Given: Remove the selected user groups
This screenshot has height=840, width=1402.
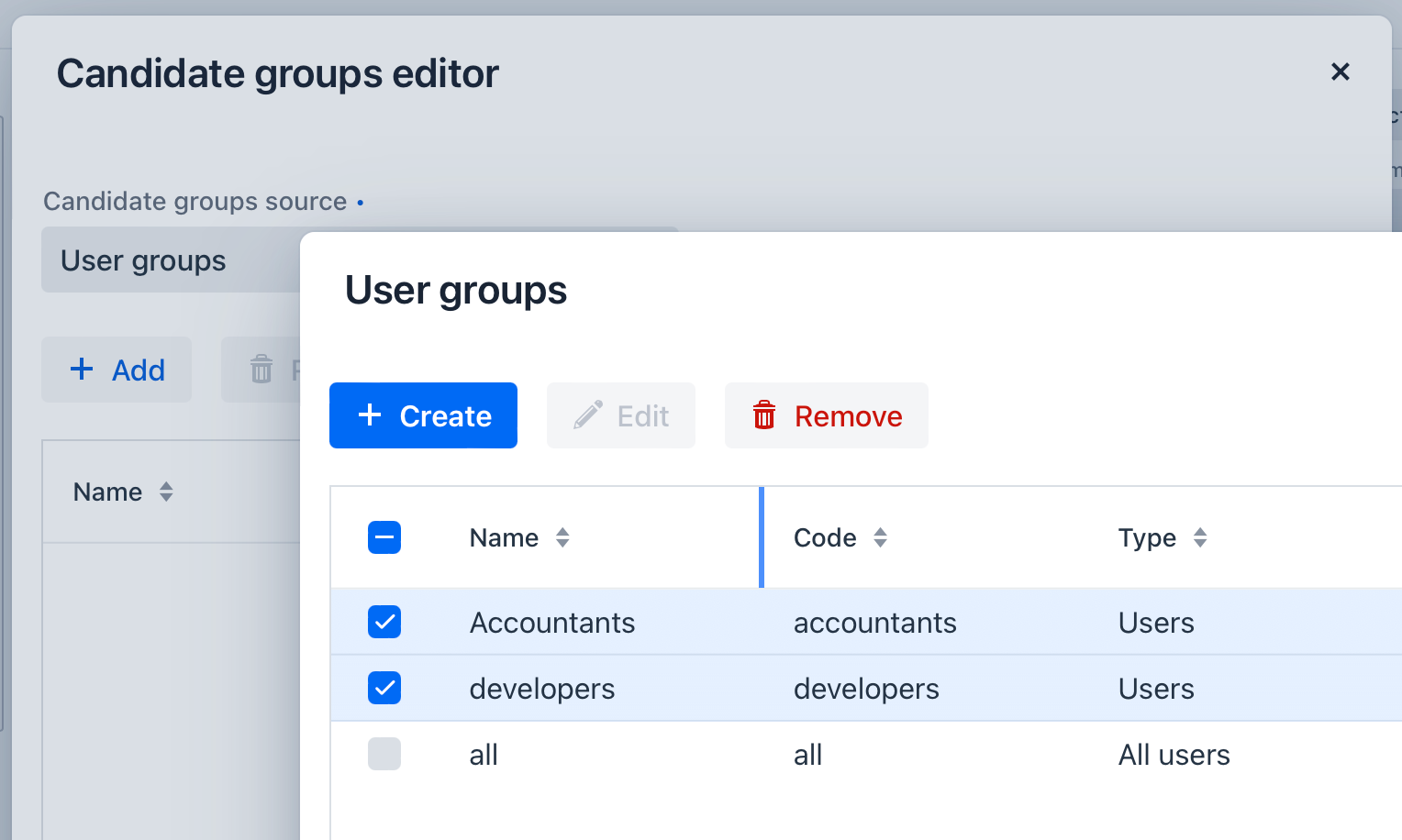Looking at the screenshot, I should point(826,415).
